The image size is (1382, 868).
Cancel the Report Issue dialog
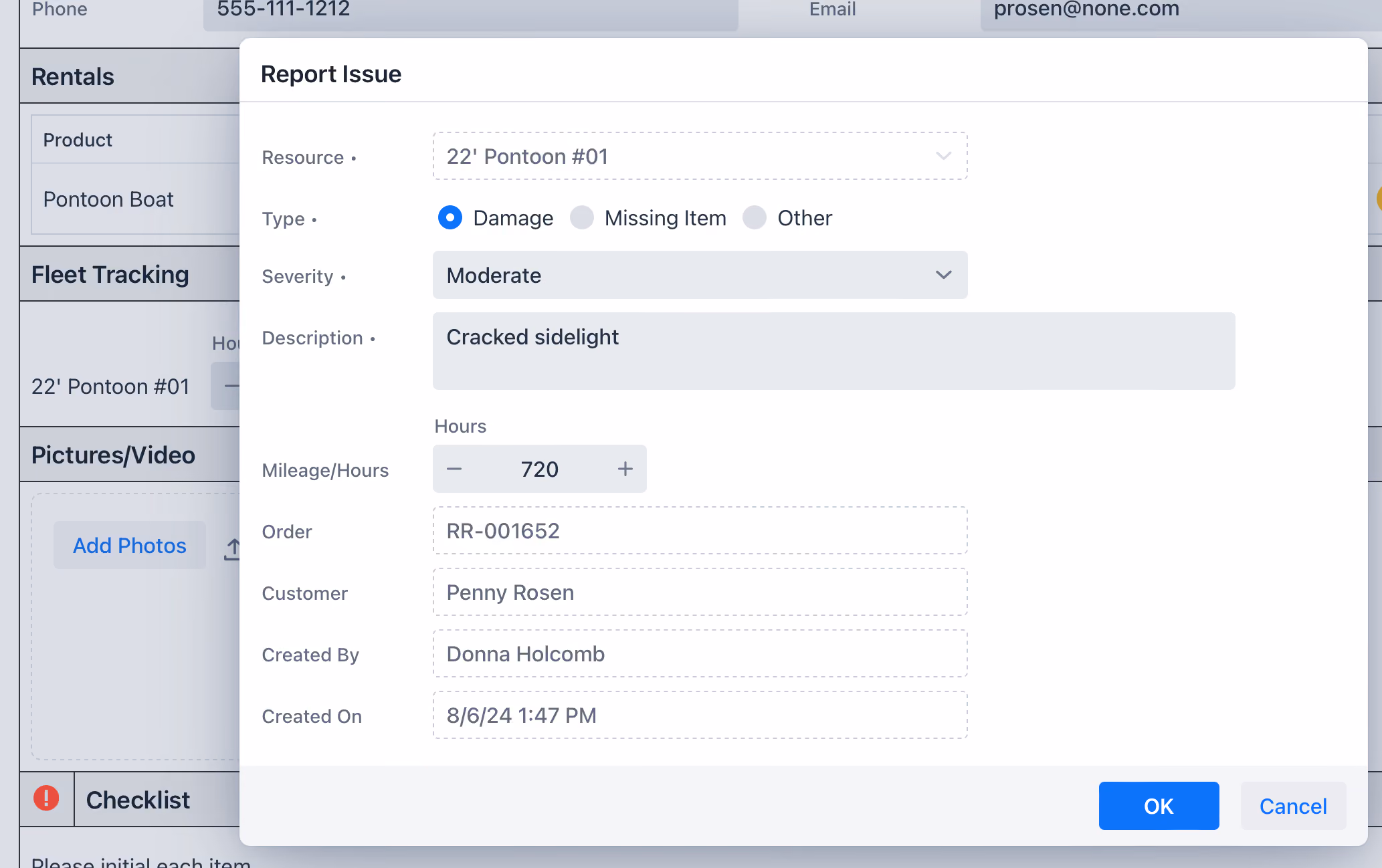(1293, 806)
